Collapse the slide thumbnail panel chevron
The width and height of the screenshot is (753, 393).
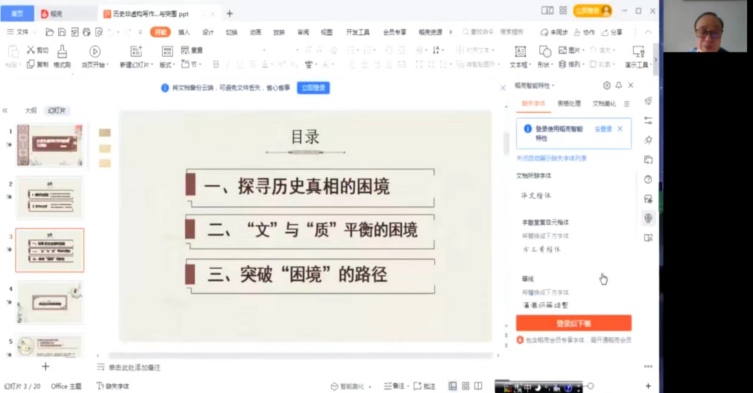coord(5,111)
